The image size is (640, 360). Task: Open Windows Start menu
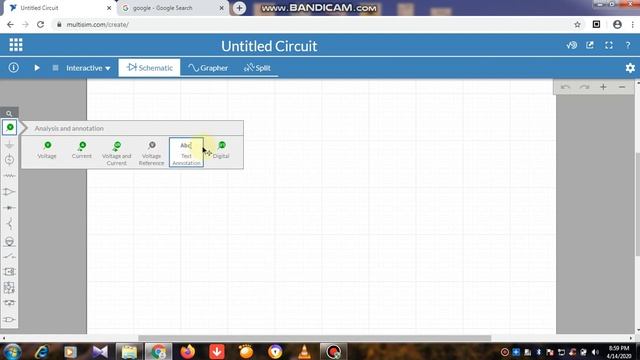[x=12, y=351]
